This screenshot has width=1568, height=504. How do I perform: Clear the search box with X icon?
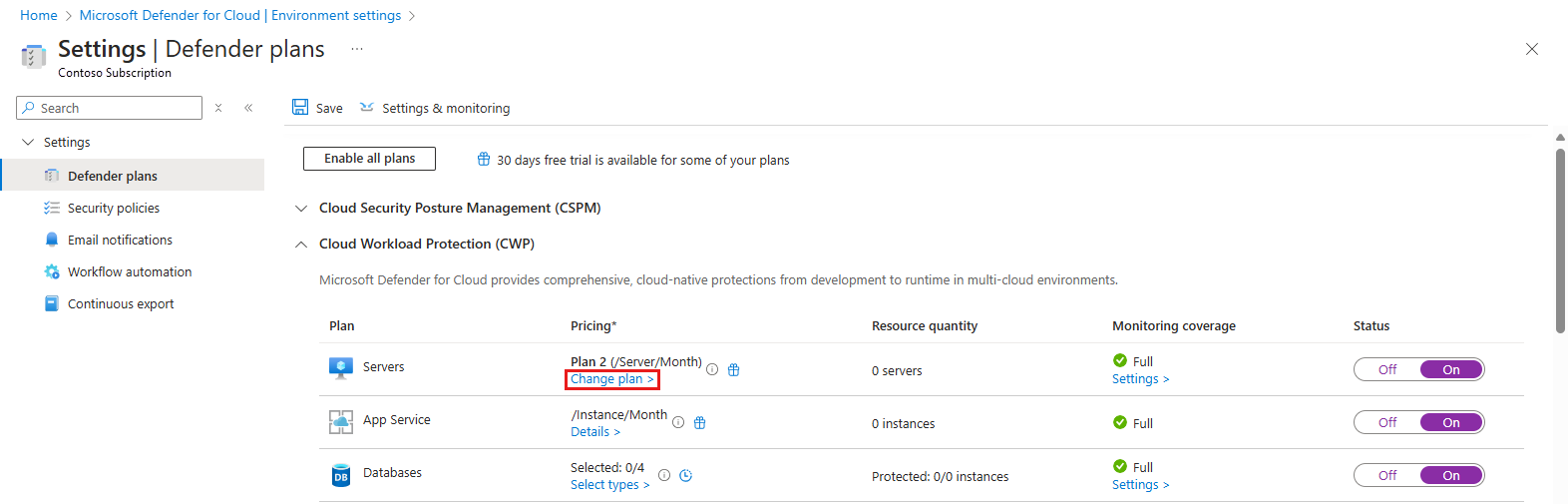point(218,108)
